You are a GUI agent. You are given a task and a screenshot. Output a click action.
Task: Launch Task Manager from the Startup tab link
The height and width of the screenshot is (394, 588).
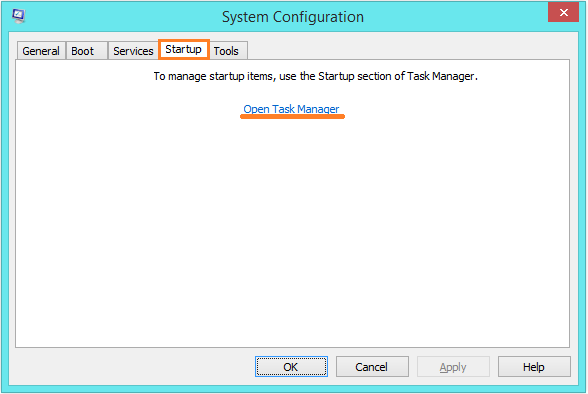pyautogui.click(x=291, y=109)
